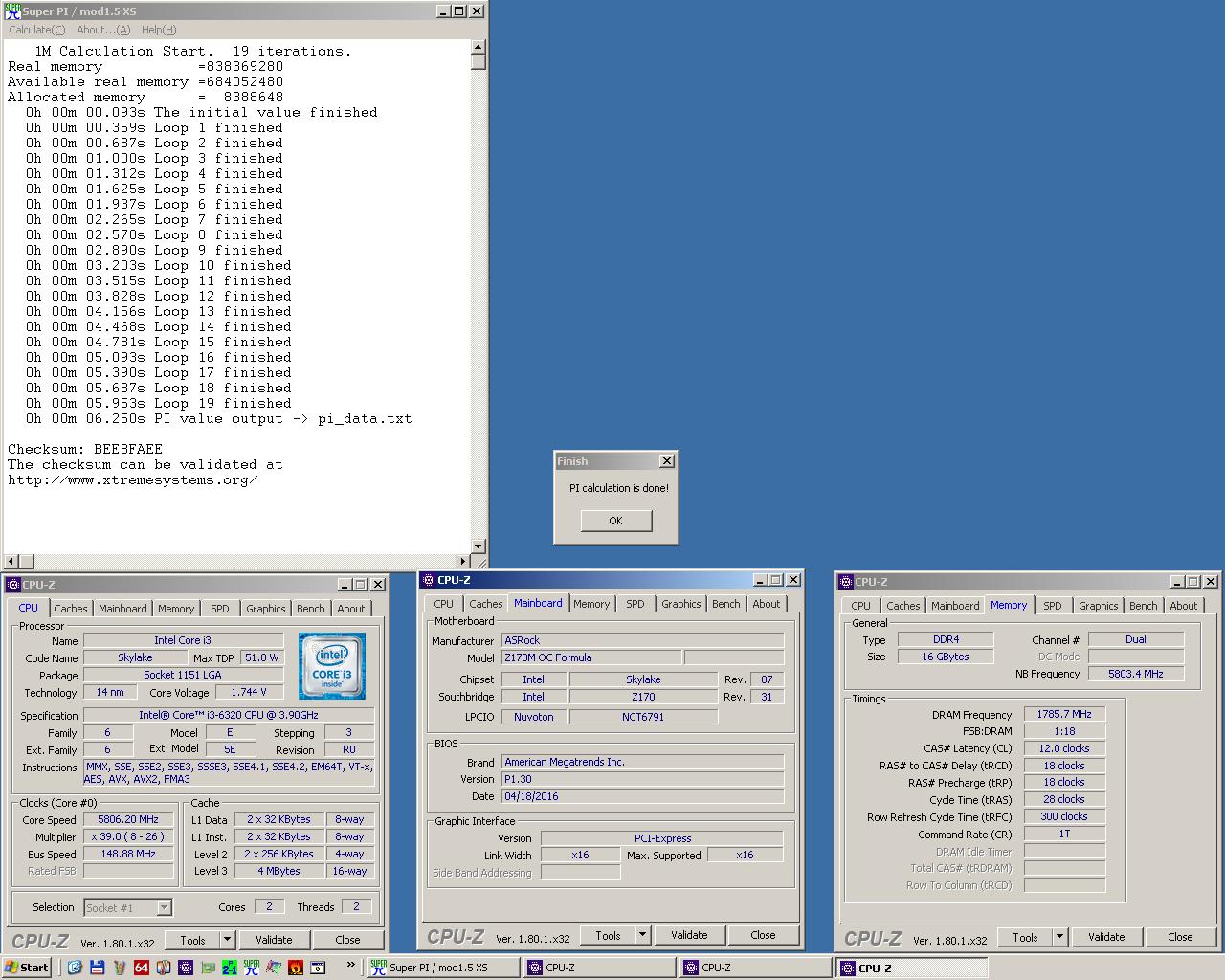1225x980 pixels.
Task: Open Caches tab in left CPU-Z window
Action: coord(71,609)
